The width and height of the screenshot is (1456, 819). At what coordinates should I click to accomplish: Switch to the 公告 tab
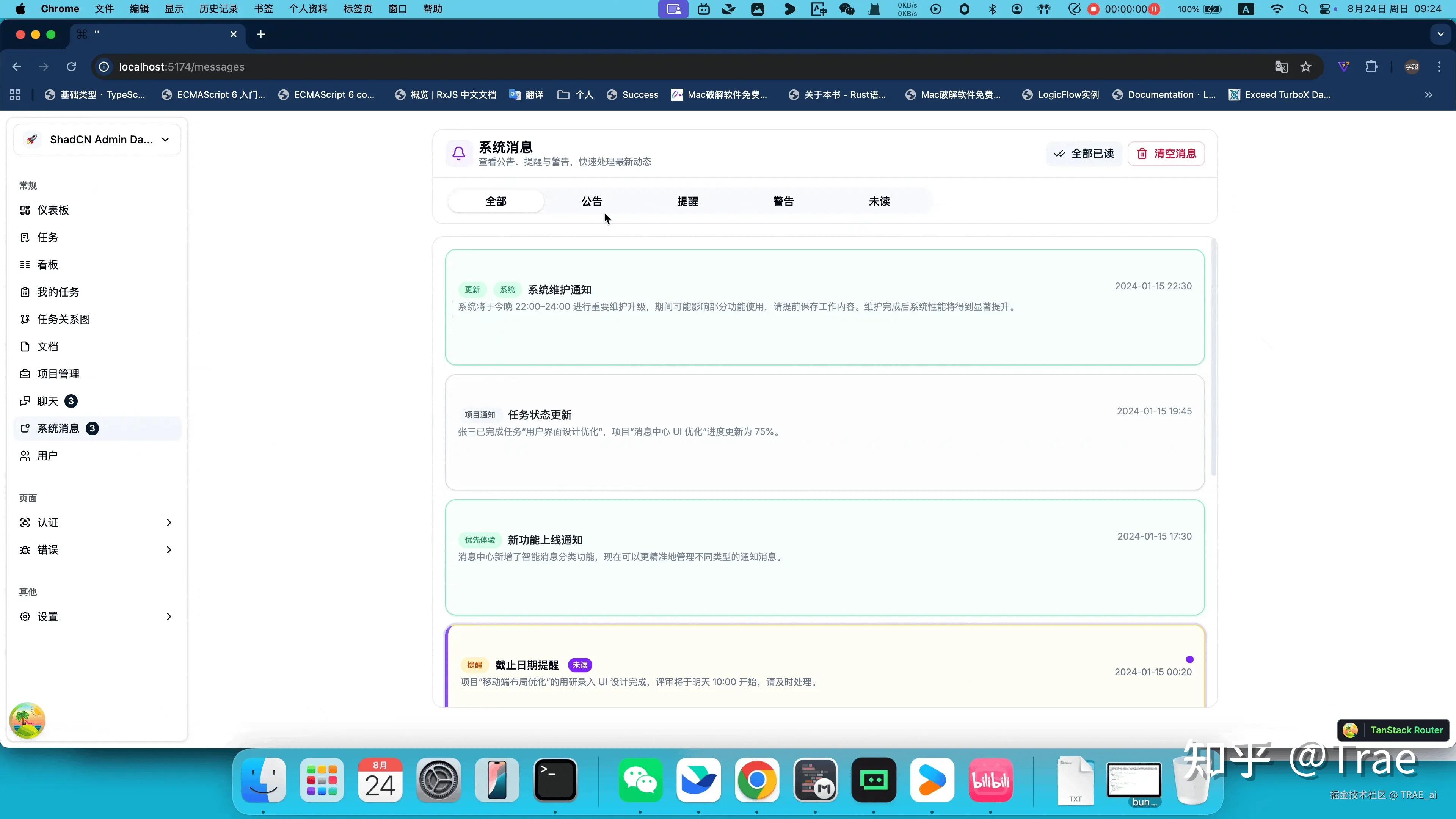[x=592, y=201]
